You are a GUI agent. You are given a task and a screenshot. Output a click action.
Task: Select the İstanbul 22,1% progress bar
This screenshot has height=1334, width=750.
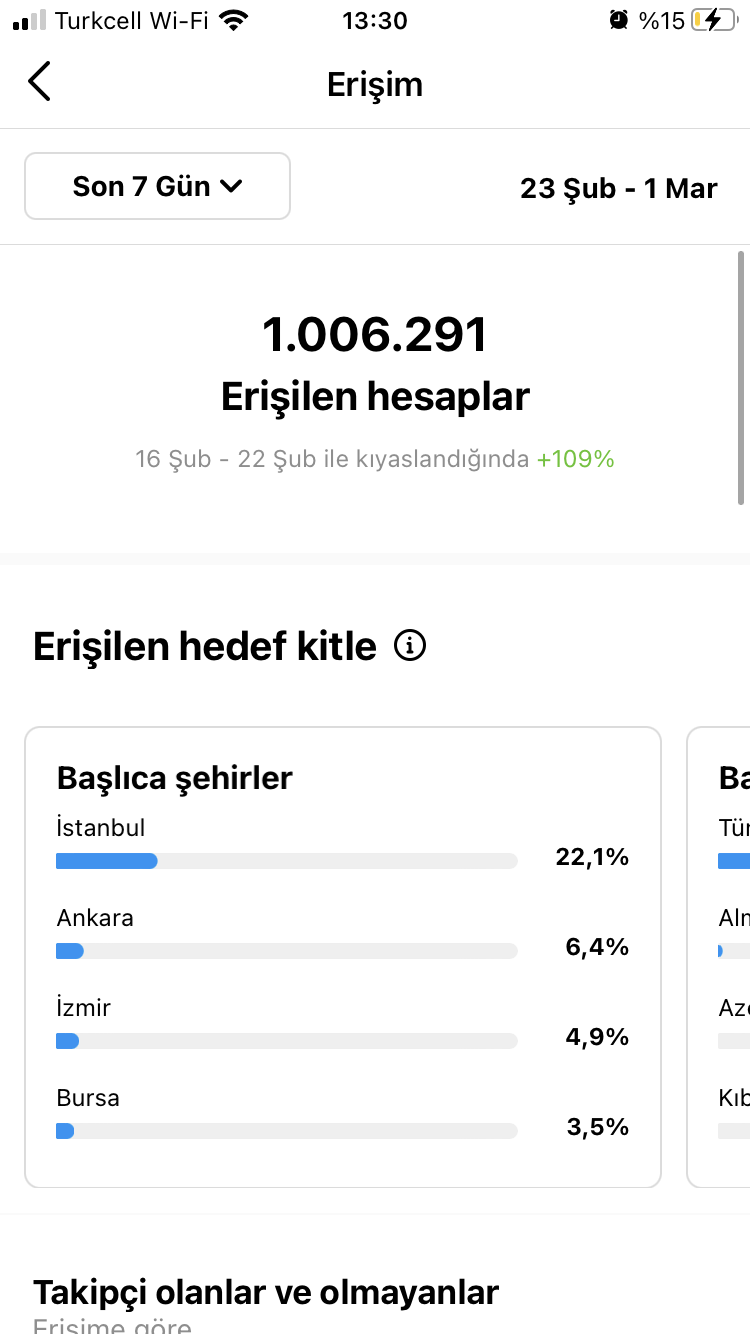287,861
